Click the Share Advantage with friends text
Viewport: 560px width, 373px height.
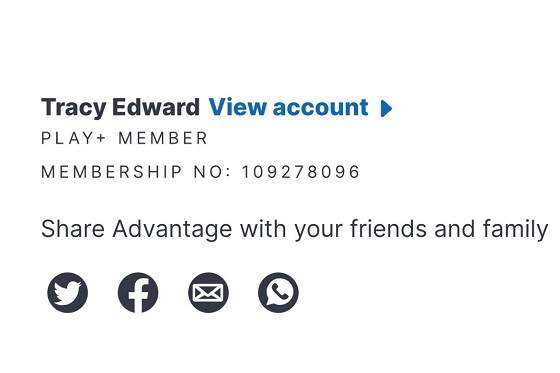[294, 229]
